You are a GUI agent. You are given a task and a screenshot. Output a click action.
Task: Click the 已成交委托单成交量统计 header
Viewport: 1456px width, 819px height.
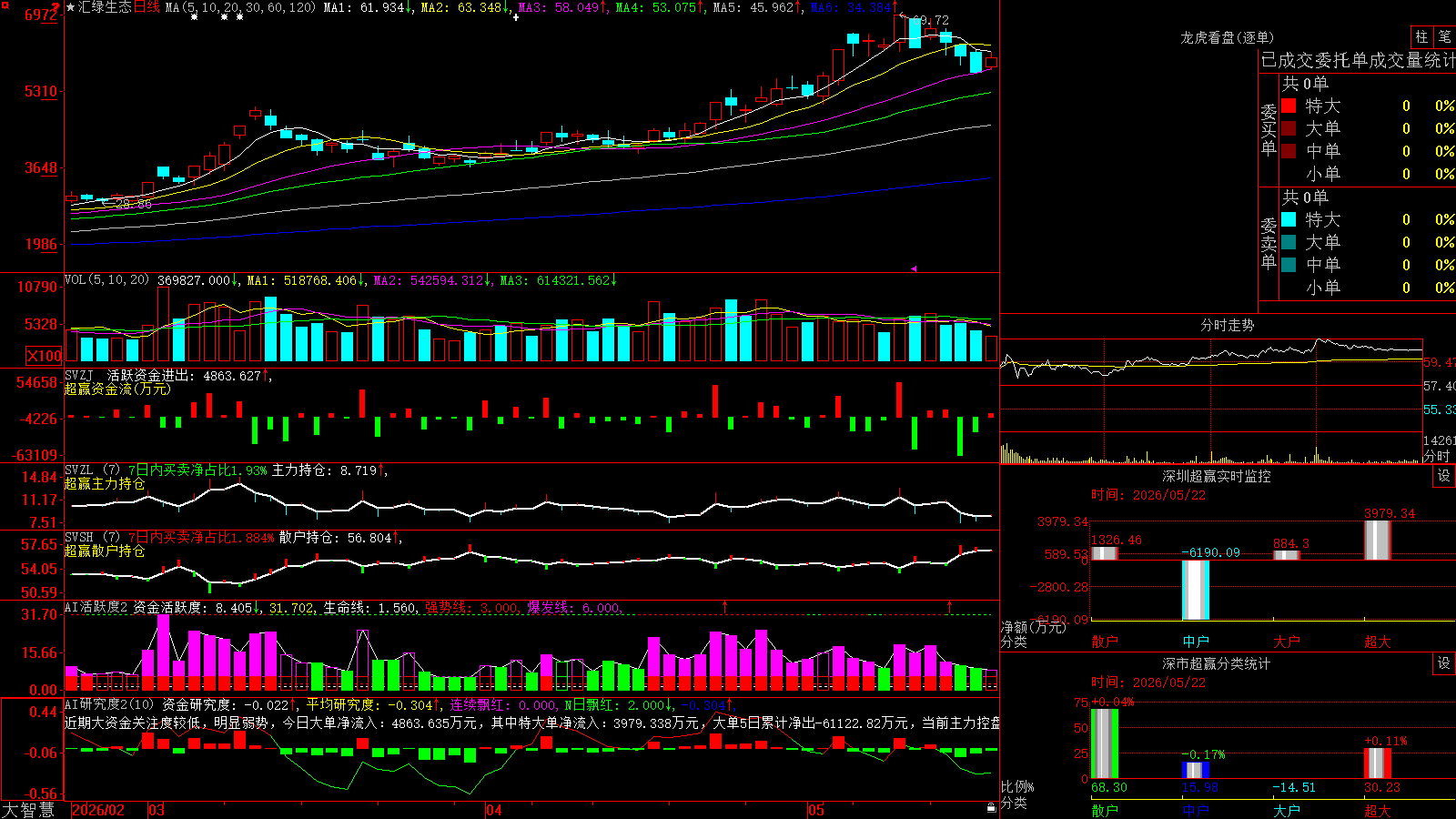pyautogui.click(x=1358, y=60)
